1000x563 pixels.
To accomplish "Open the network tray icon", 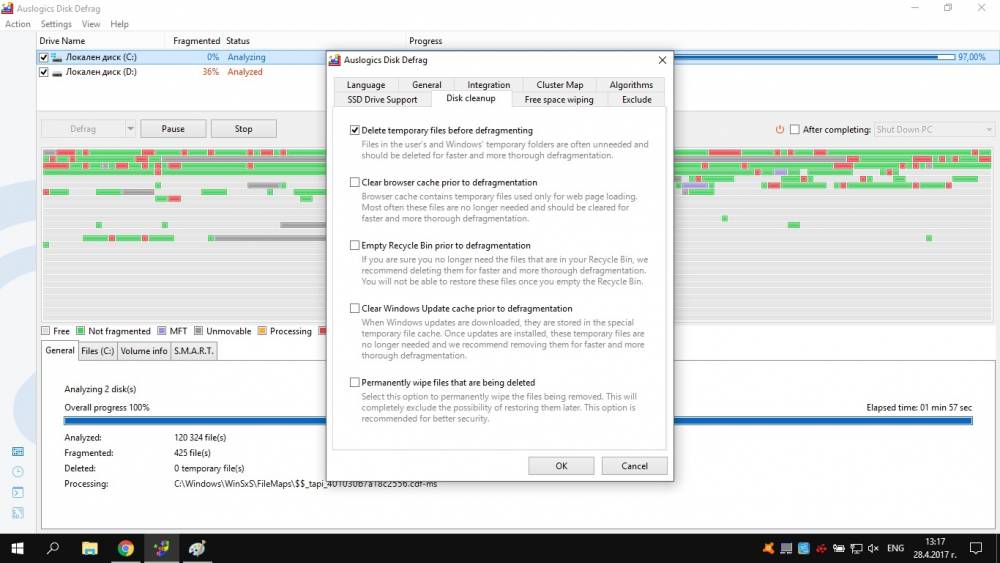I will (x=857, y=548).
